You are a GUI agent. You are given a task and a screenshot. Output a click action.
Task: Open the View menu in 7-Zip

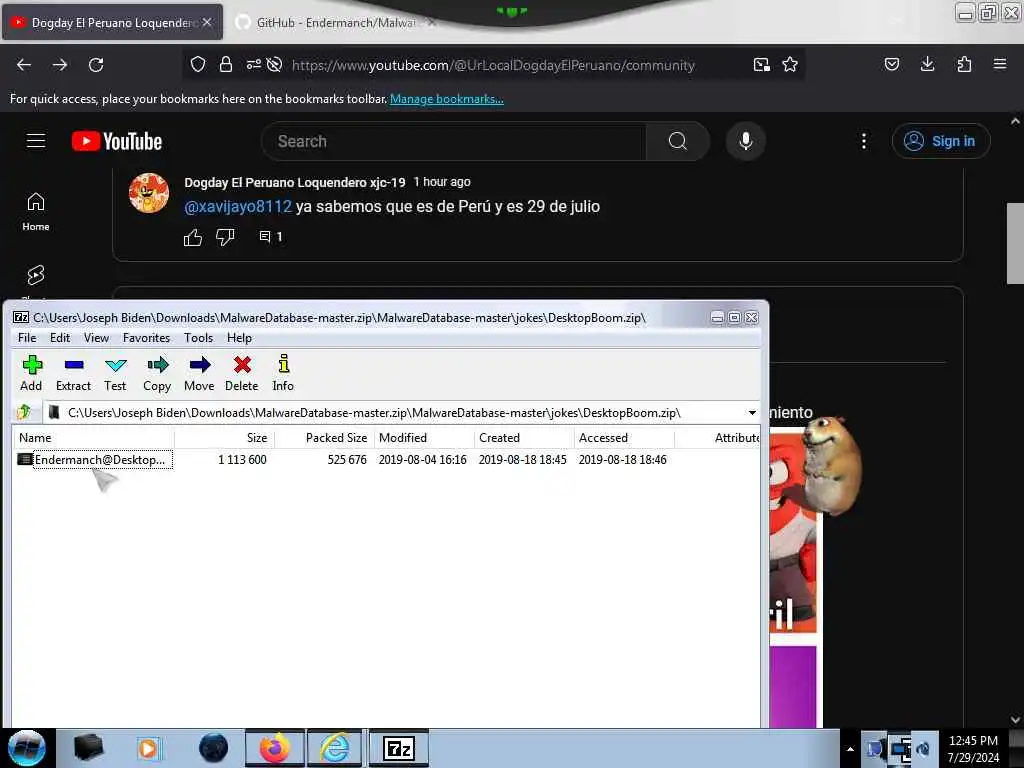pos(96,338)
